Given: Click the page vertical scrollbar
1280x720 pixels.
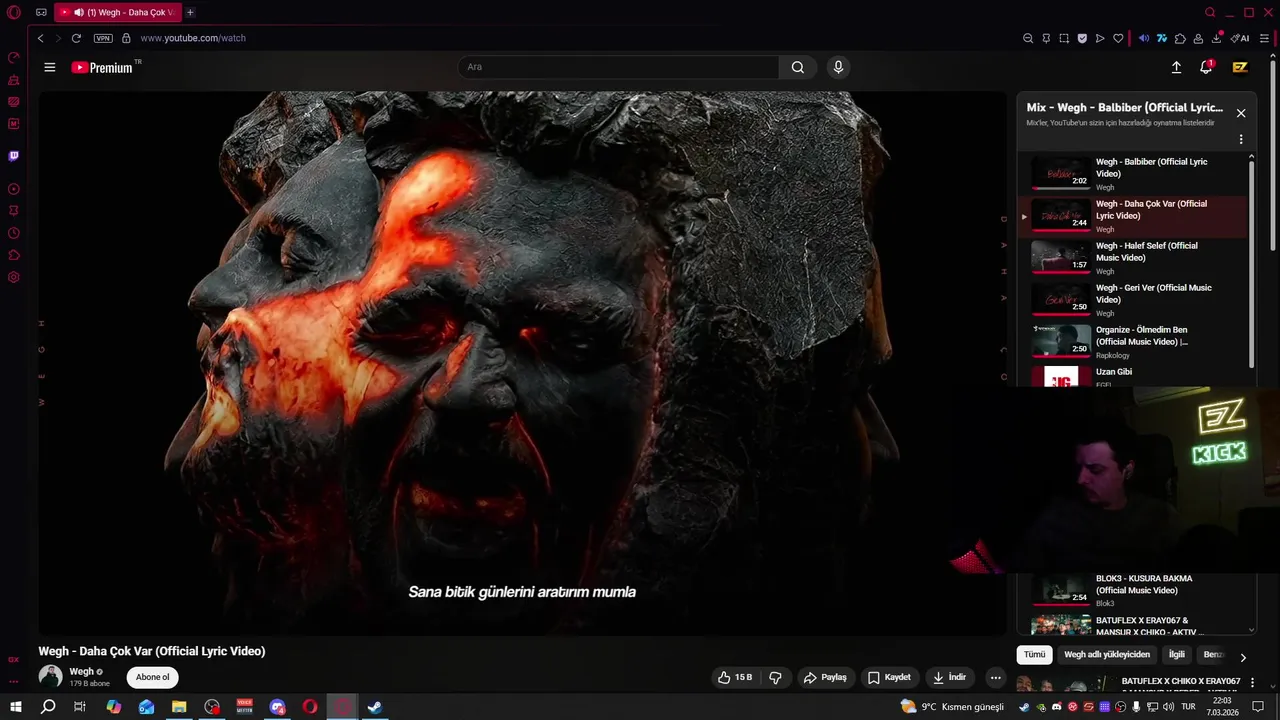Looking at the screenshot, I should coord(1273,155).
